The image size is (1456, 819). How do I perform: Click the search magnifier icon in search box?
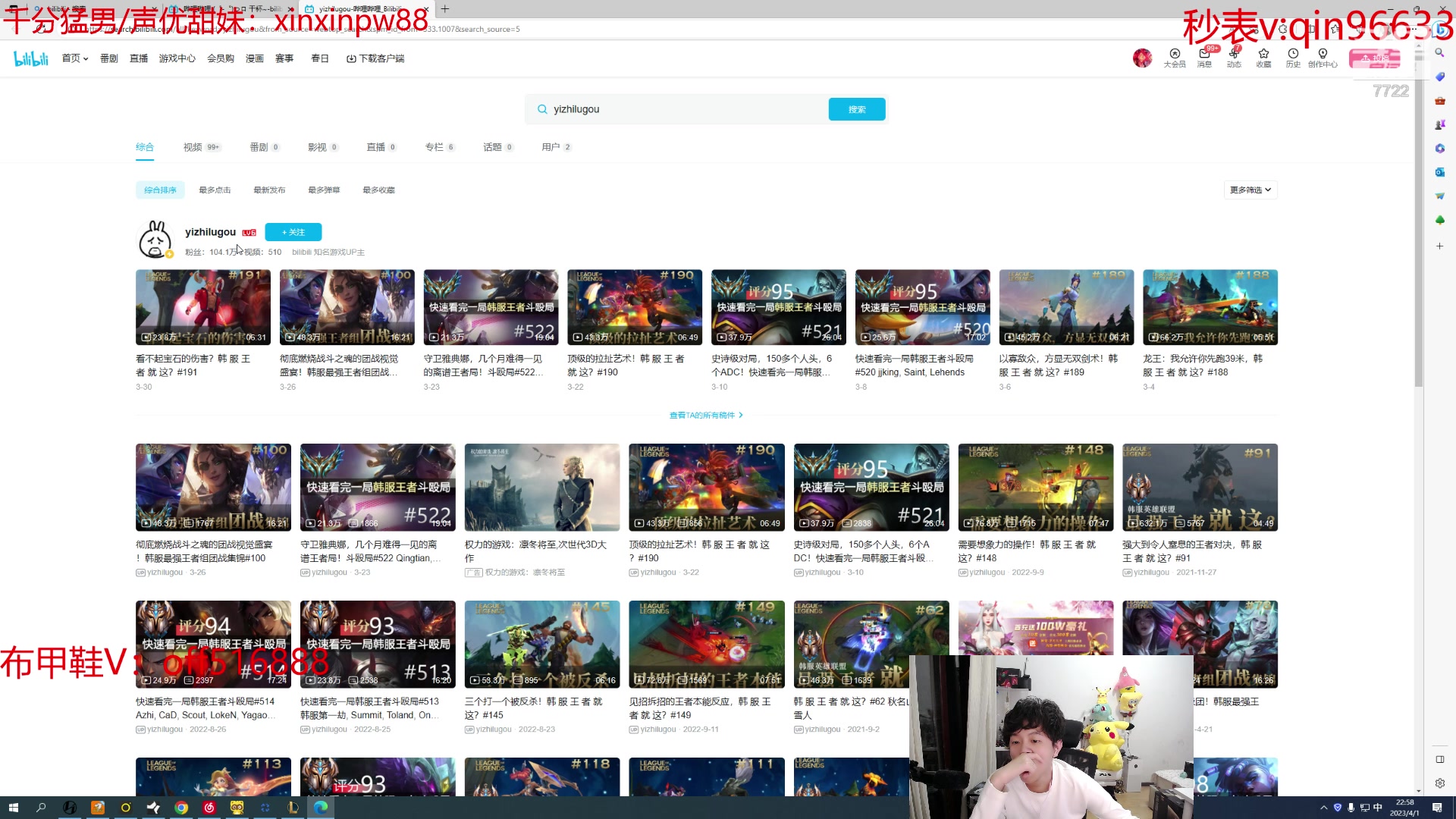point(542,109)
